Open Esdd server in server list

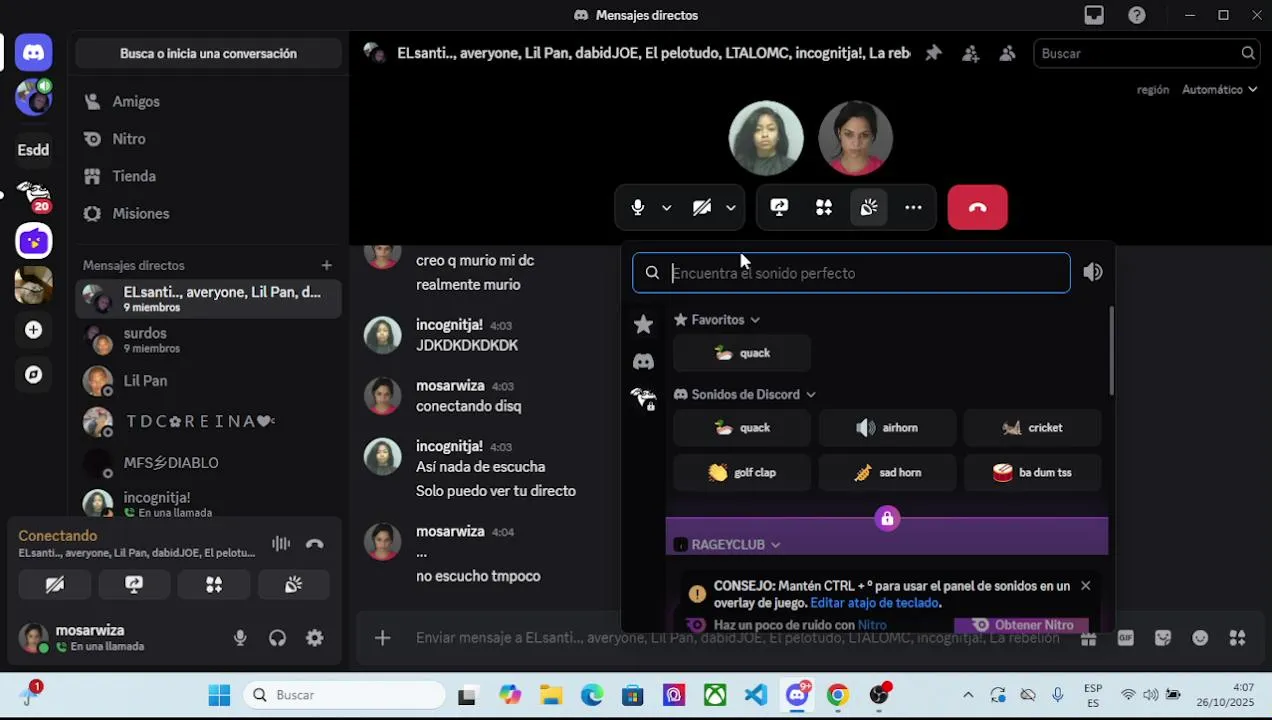pyautogui.click(x=33, y=150)
